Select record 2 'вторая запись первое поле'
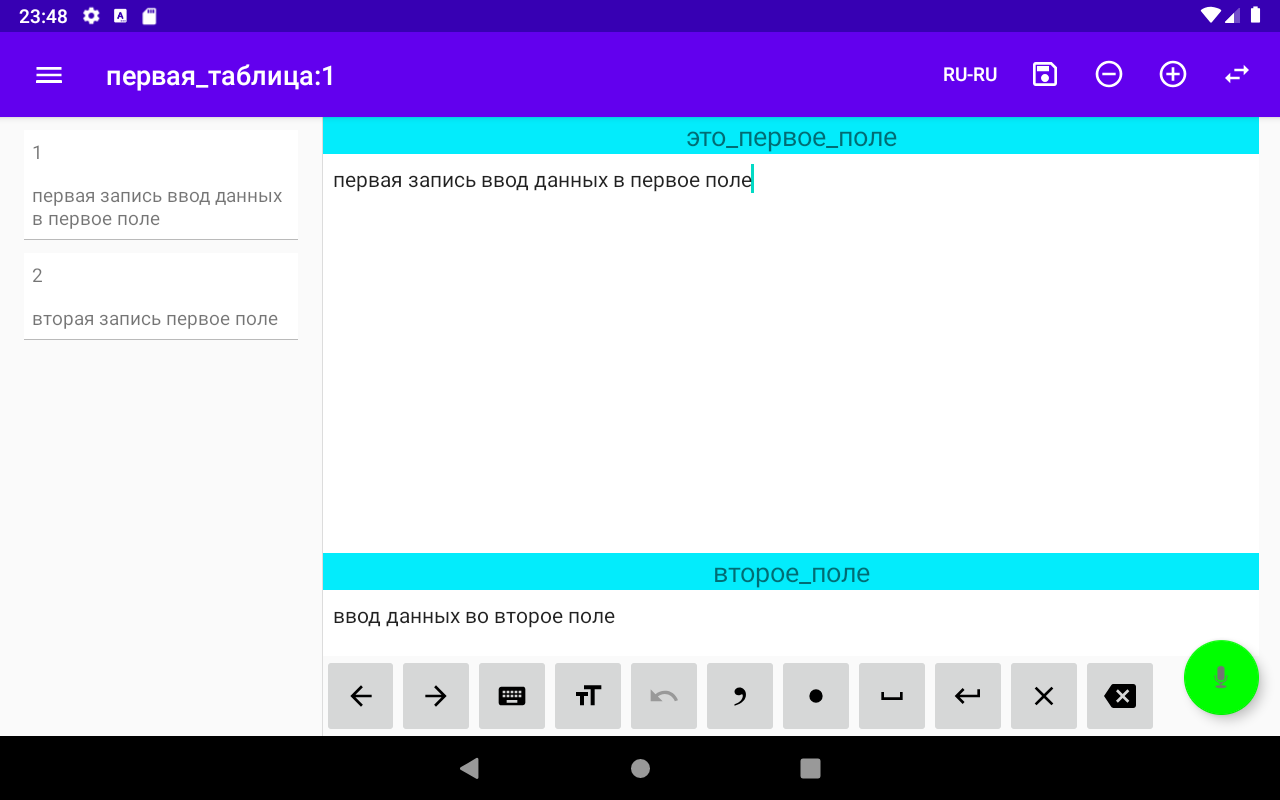1280x800 pixels. coord(161,297)
